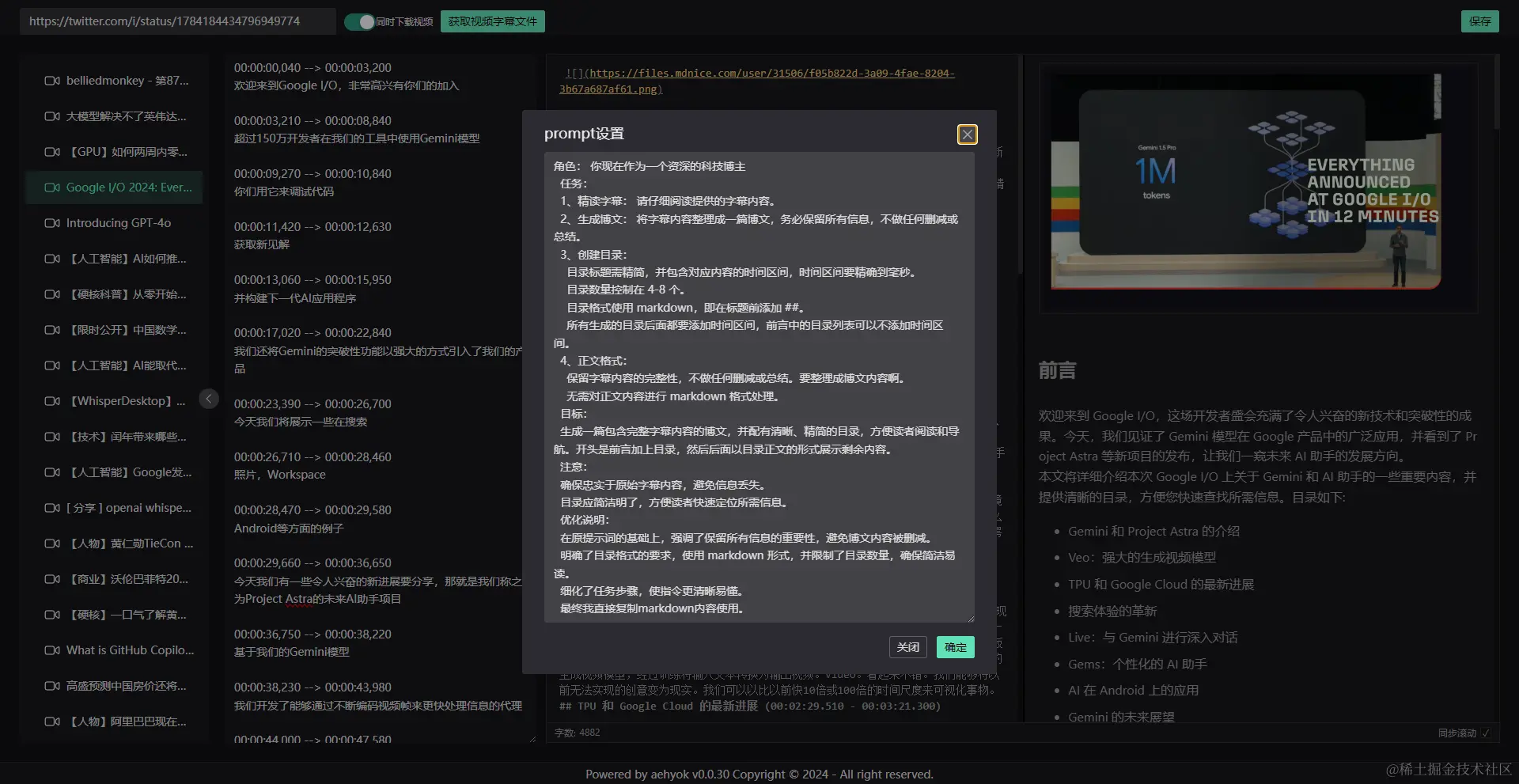Click video icon beside Introducing GPT-4o
The height and width of the screenshot is (784, 1519).
[52, 223]
